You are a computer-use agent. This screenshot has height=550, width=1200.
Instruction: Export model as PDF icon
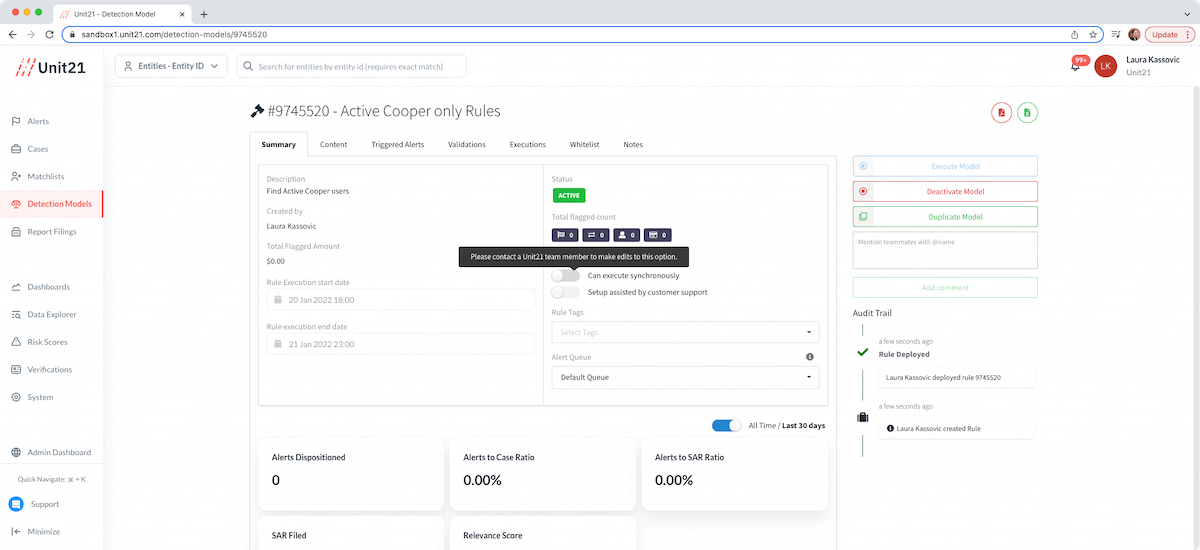[x=1001, y=112]
